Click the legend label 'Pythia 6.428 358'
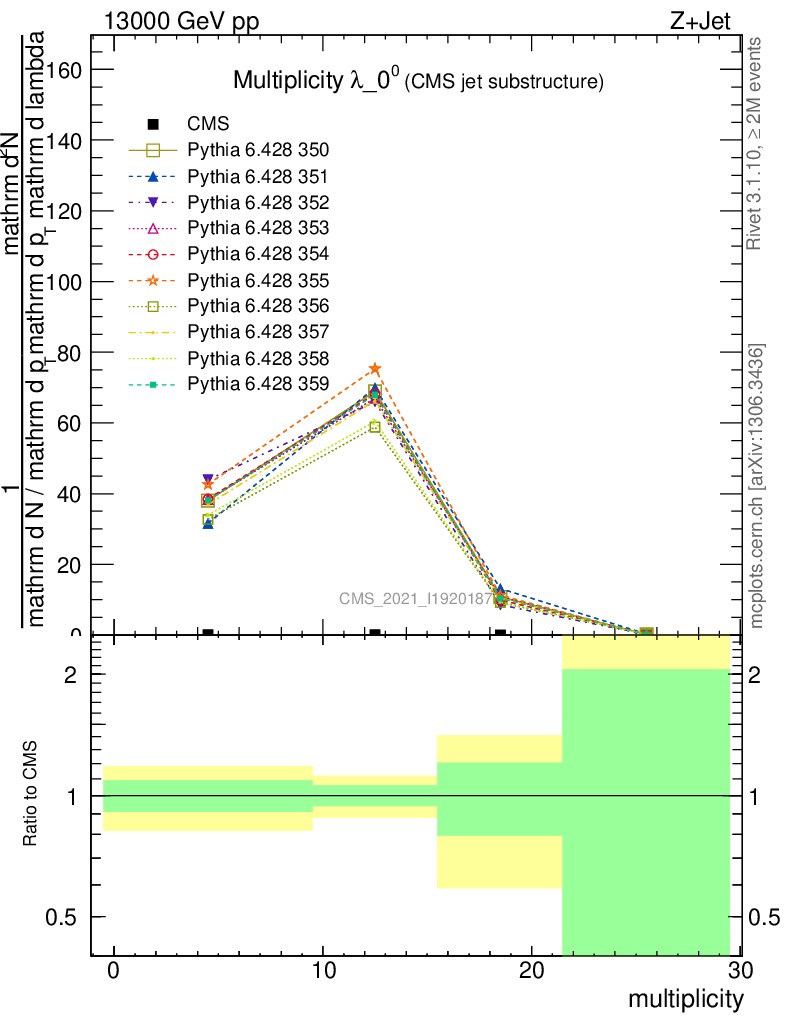This screenshot has height=1024, width=786. coord(258,359)
